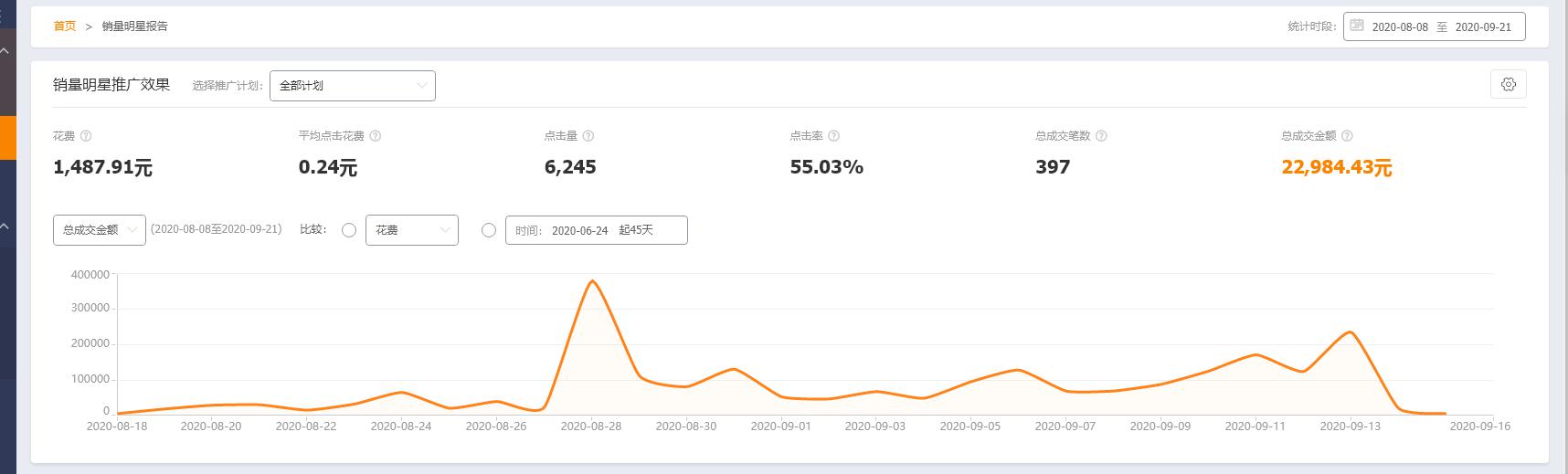Click help icon next to 总成交金额
Image resolution: width=1568 pixels, height=474 pixels.
[1347, 136]
